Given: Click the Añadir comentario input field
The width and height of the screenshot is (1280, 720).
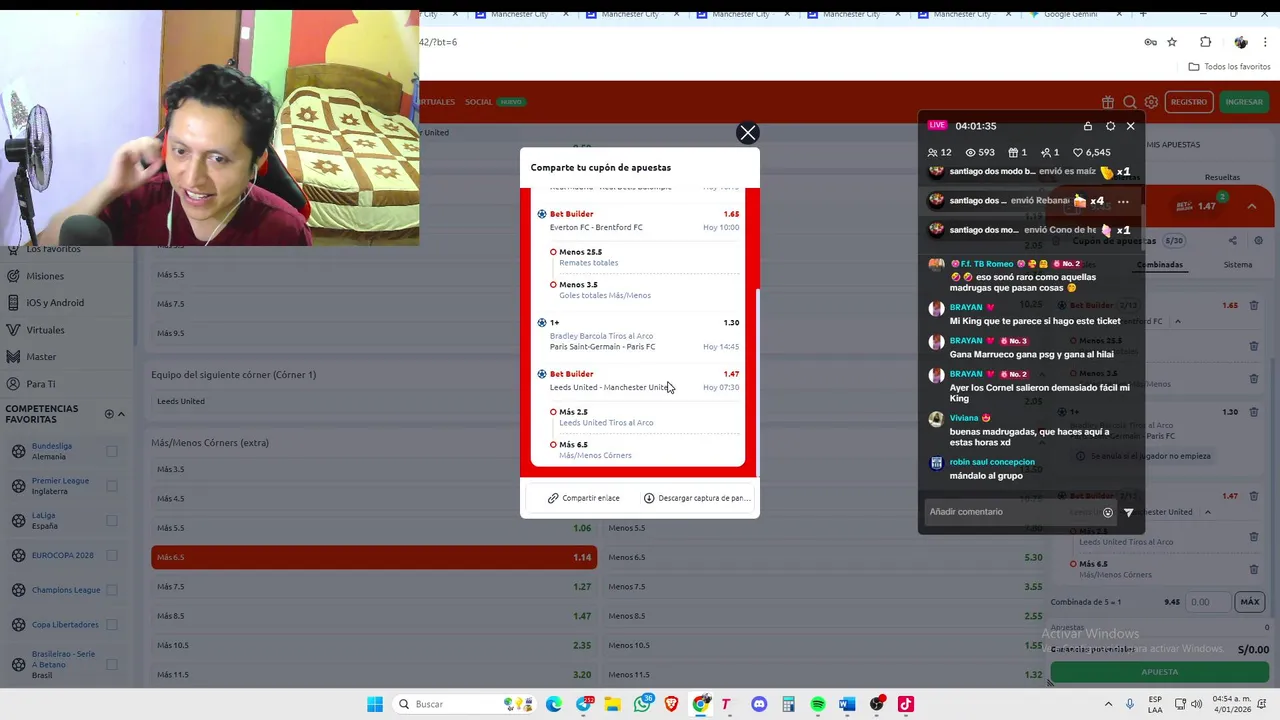Looking at the screenshot, I should (x=1010, y=512).
